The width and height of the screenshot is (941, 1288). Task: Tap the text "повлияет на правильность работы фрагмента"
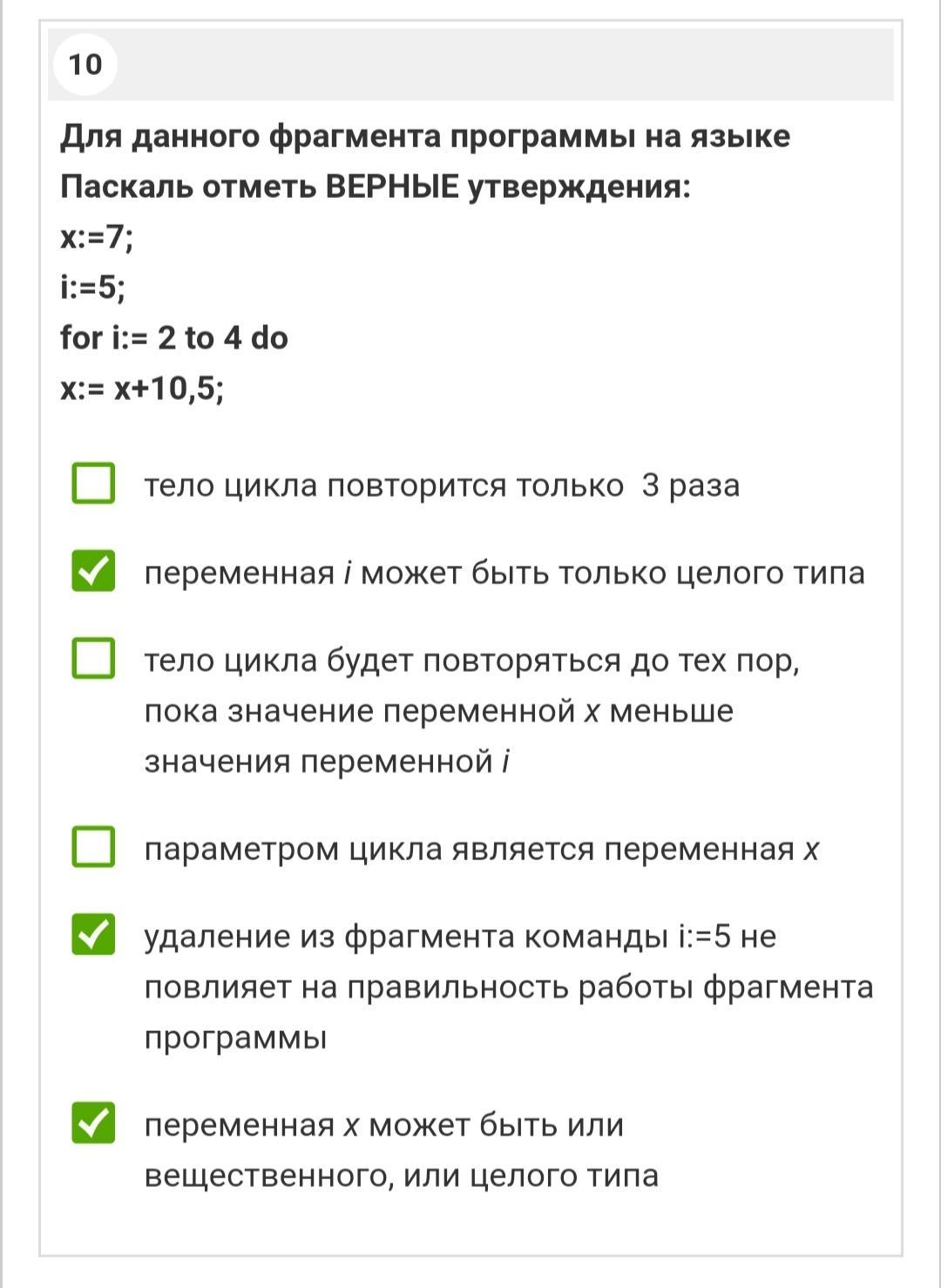(509, 987)
